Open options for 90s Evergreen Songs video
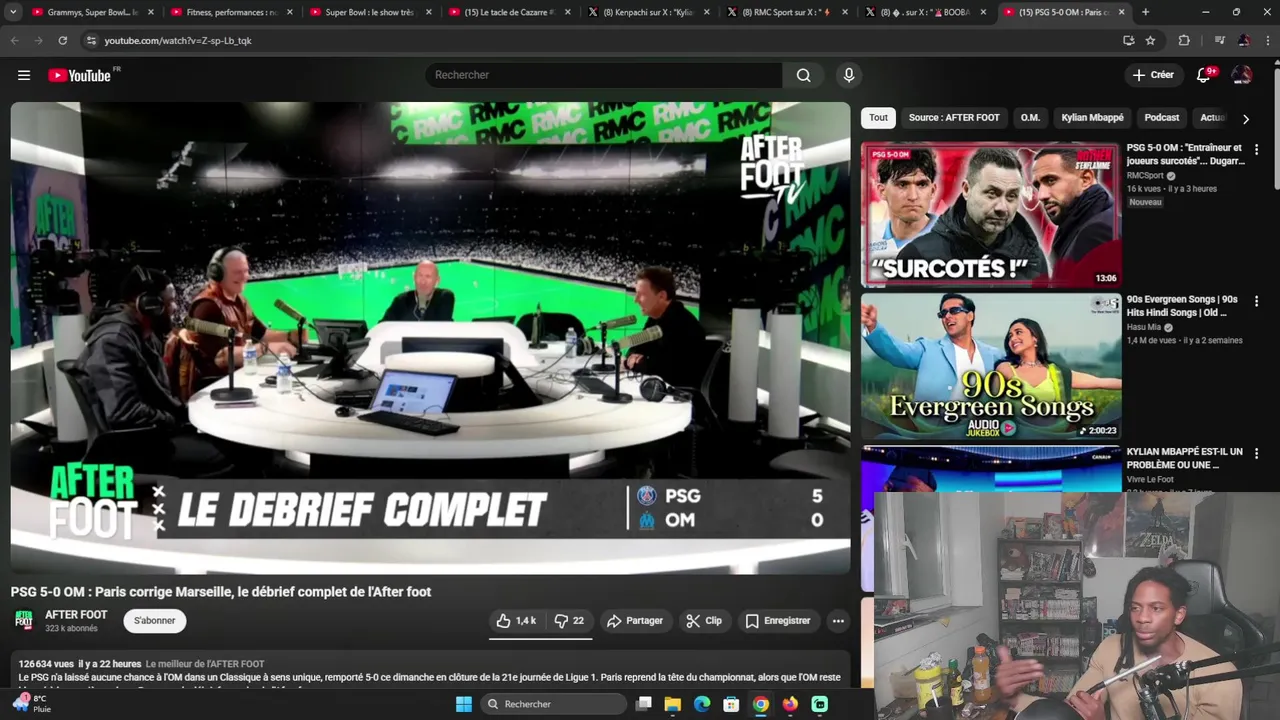This screenshot has height=720, width=1280. 1256,301
